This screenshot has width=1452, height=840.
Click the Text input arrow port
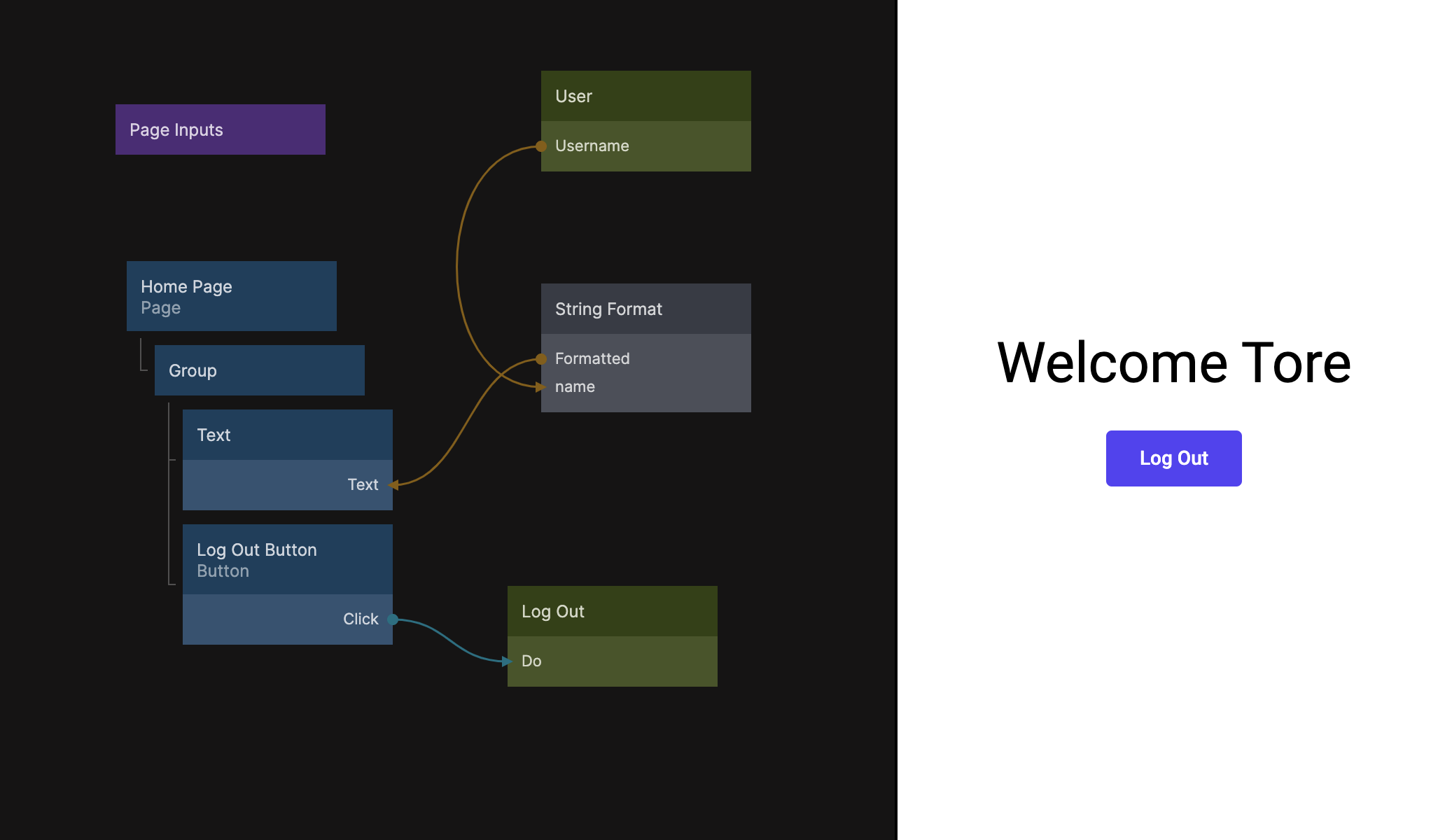(x=394, y=485)
